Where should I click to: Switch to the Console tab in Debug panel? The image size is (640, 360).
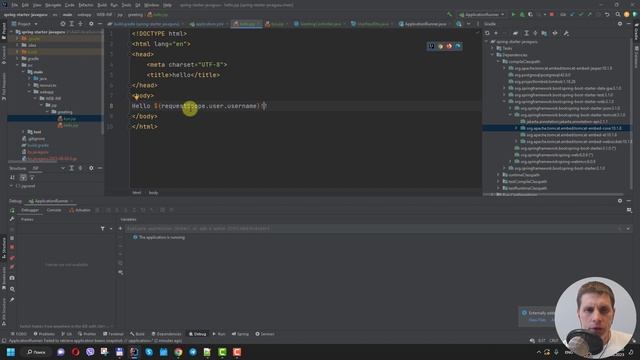click(53, 210)
